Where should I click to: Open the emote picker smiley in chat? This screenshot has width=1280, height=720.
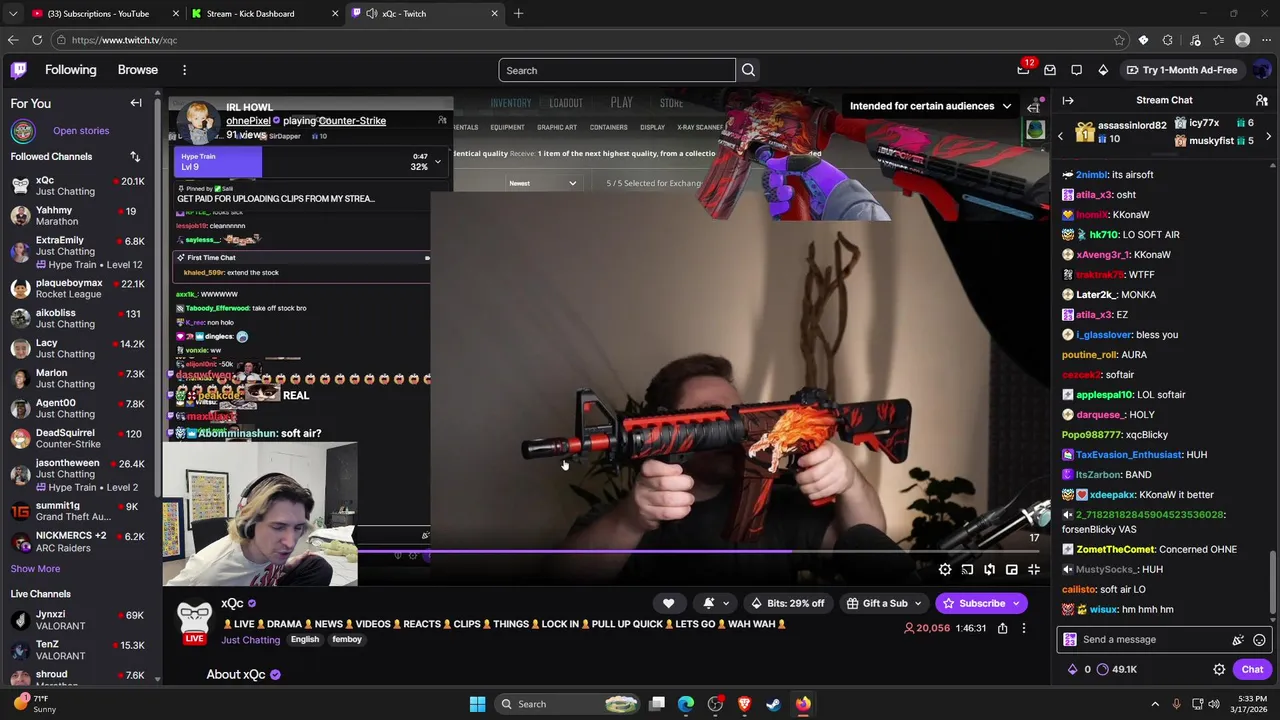pos(1259,640)
